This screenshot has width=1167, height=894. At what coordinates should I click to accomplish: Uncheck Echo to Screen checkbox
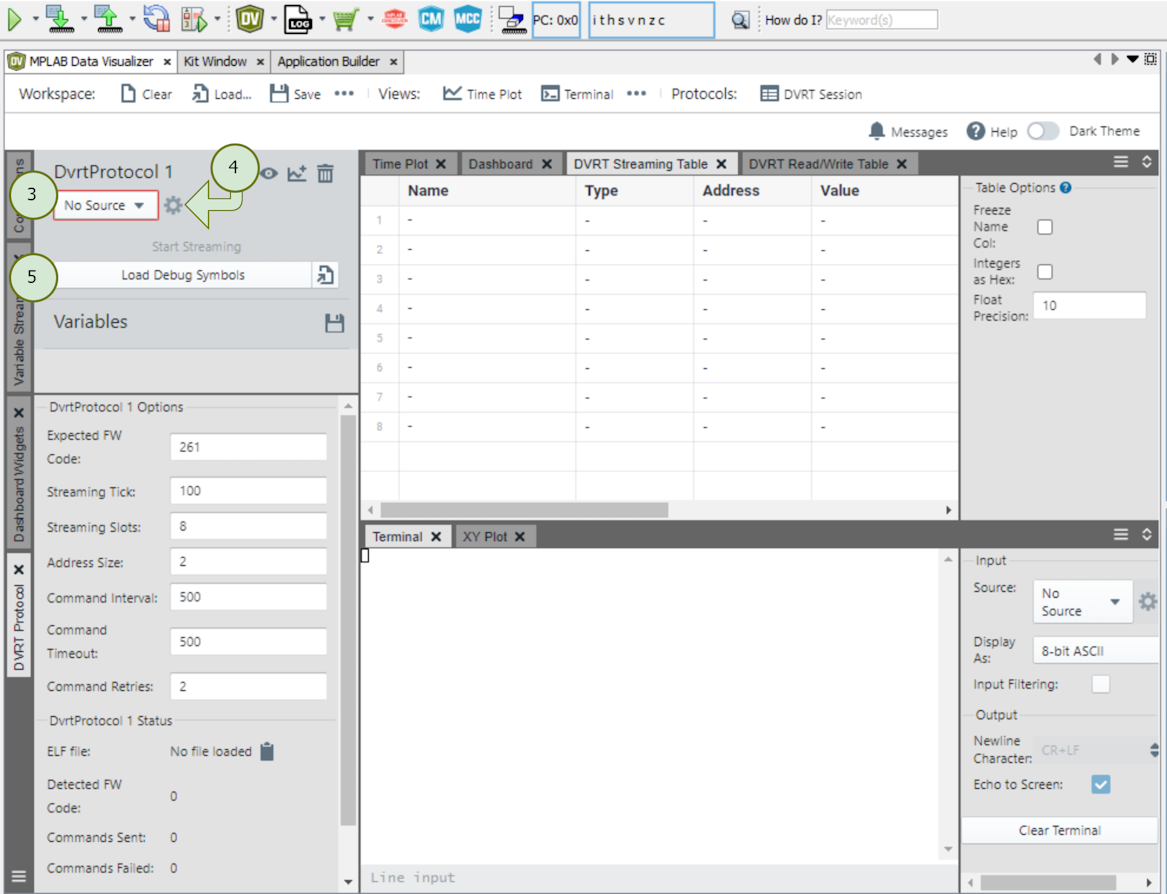(x=1101, y=785)
